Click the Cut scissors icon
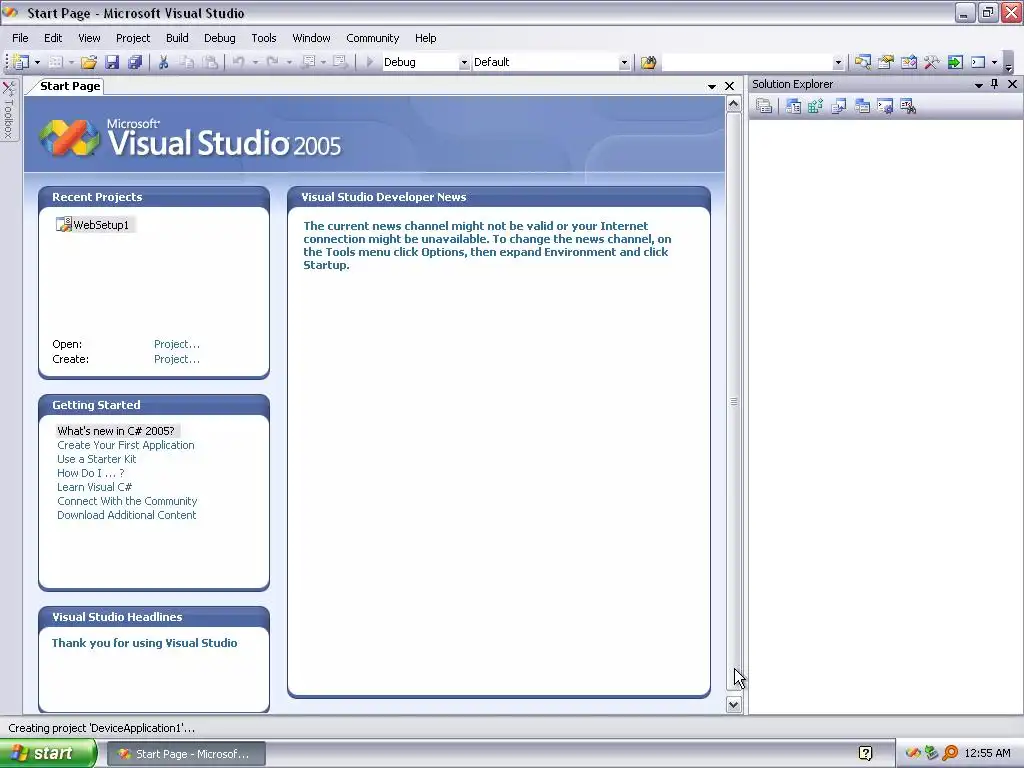1024x768 pixels. tap(163, 62)
